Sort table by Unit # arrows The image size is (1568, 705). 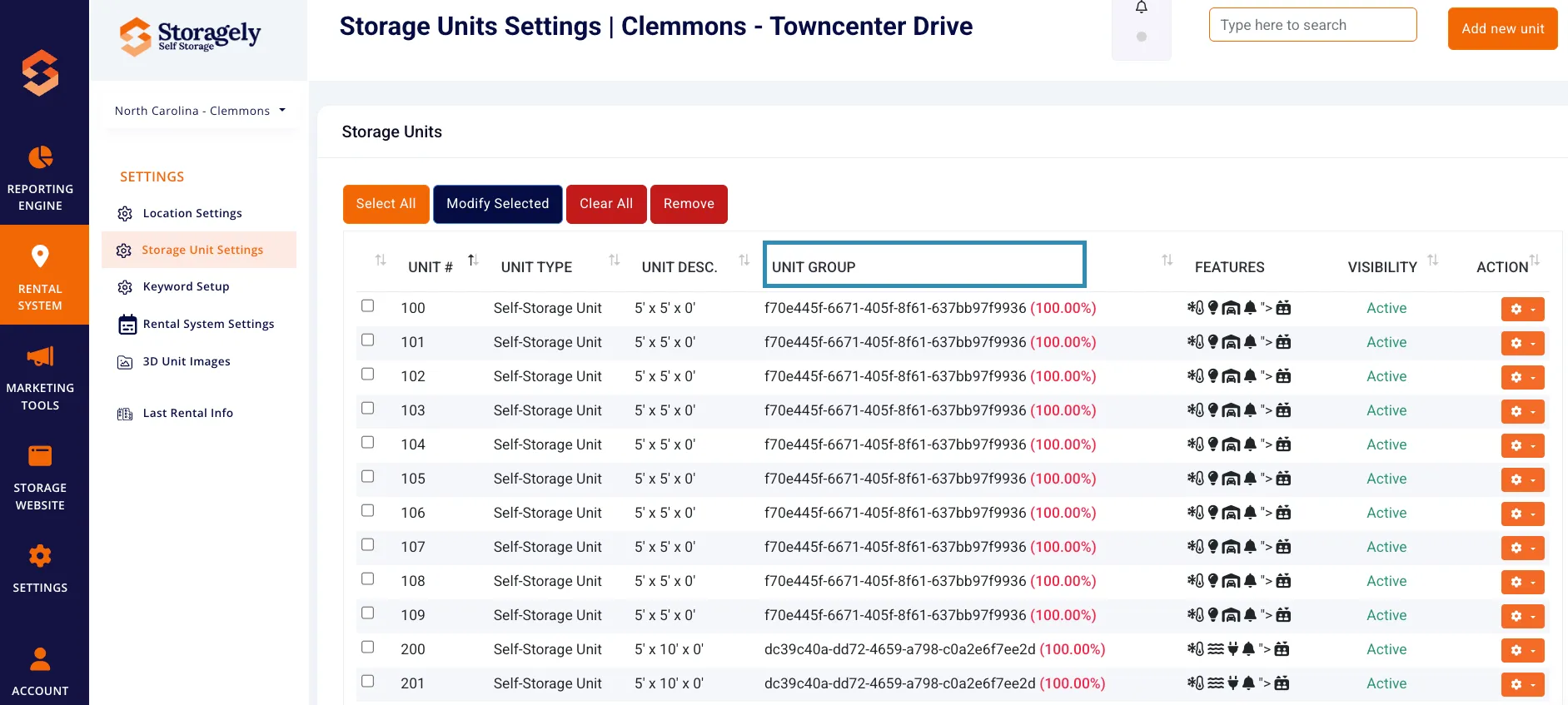coord(473,261)
